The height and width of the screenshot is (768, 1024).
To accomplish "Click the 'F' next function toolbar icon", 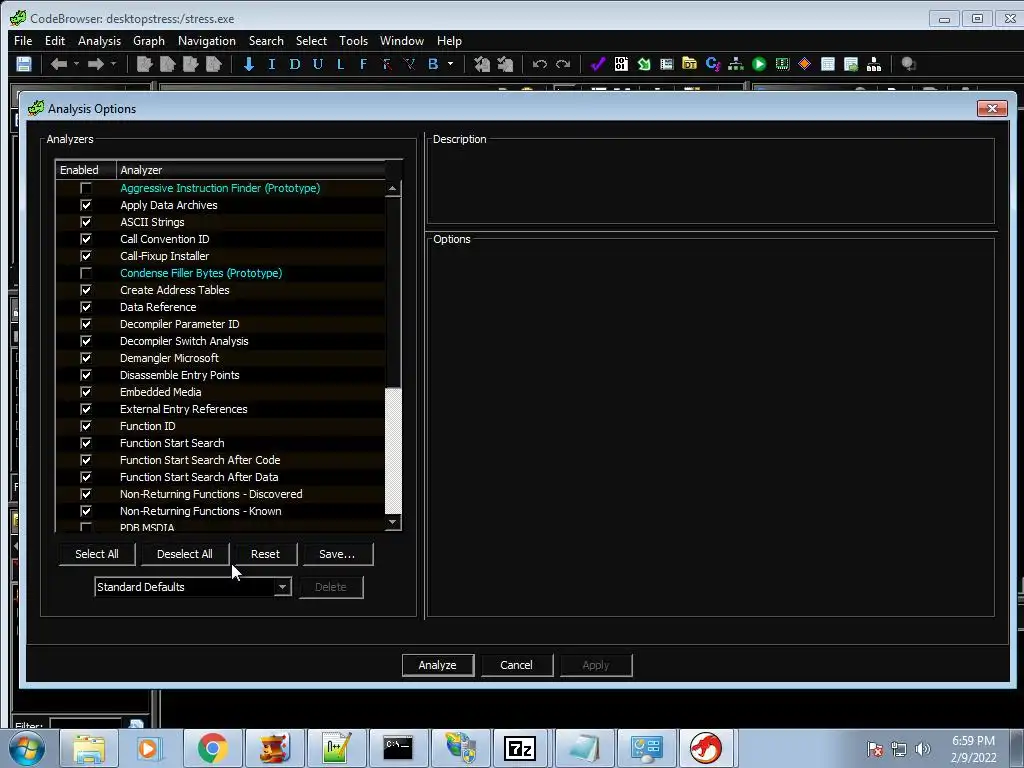I will (363, 64).
